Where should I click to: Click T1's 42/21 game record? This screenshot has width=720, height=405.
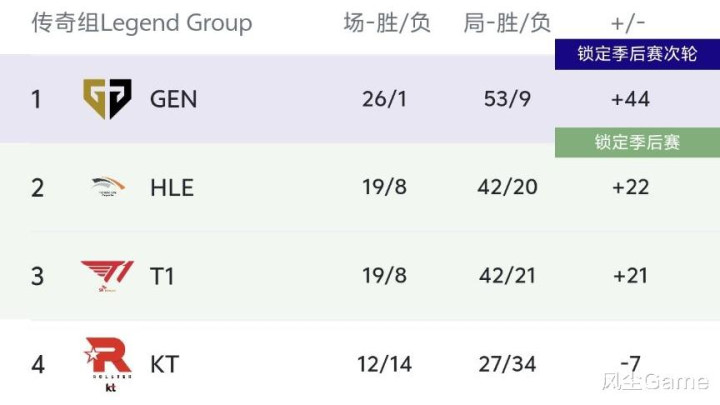tap(507, 275)
